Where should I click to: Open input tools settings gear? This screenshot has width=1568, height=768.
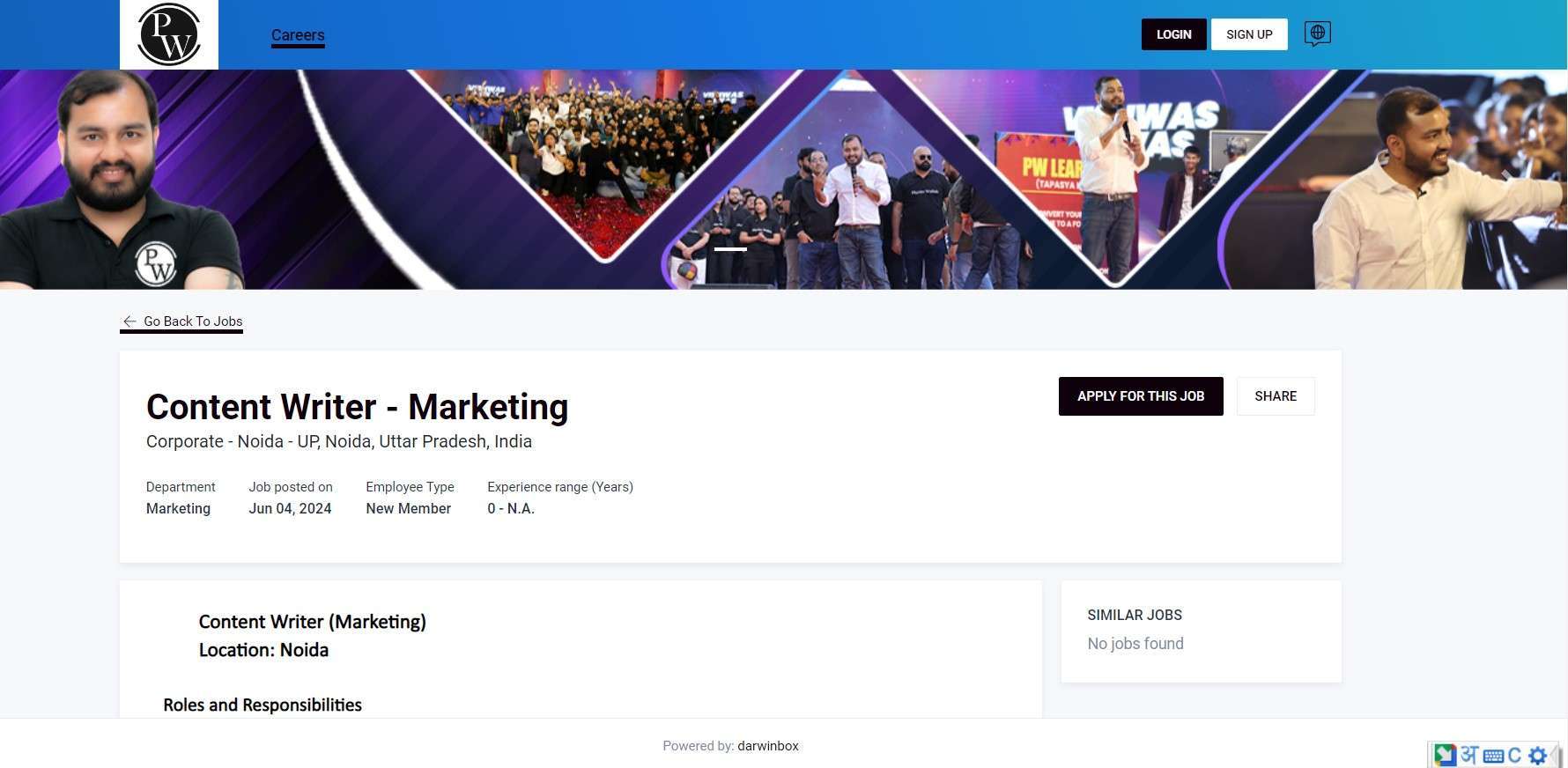point(1537,756)
